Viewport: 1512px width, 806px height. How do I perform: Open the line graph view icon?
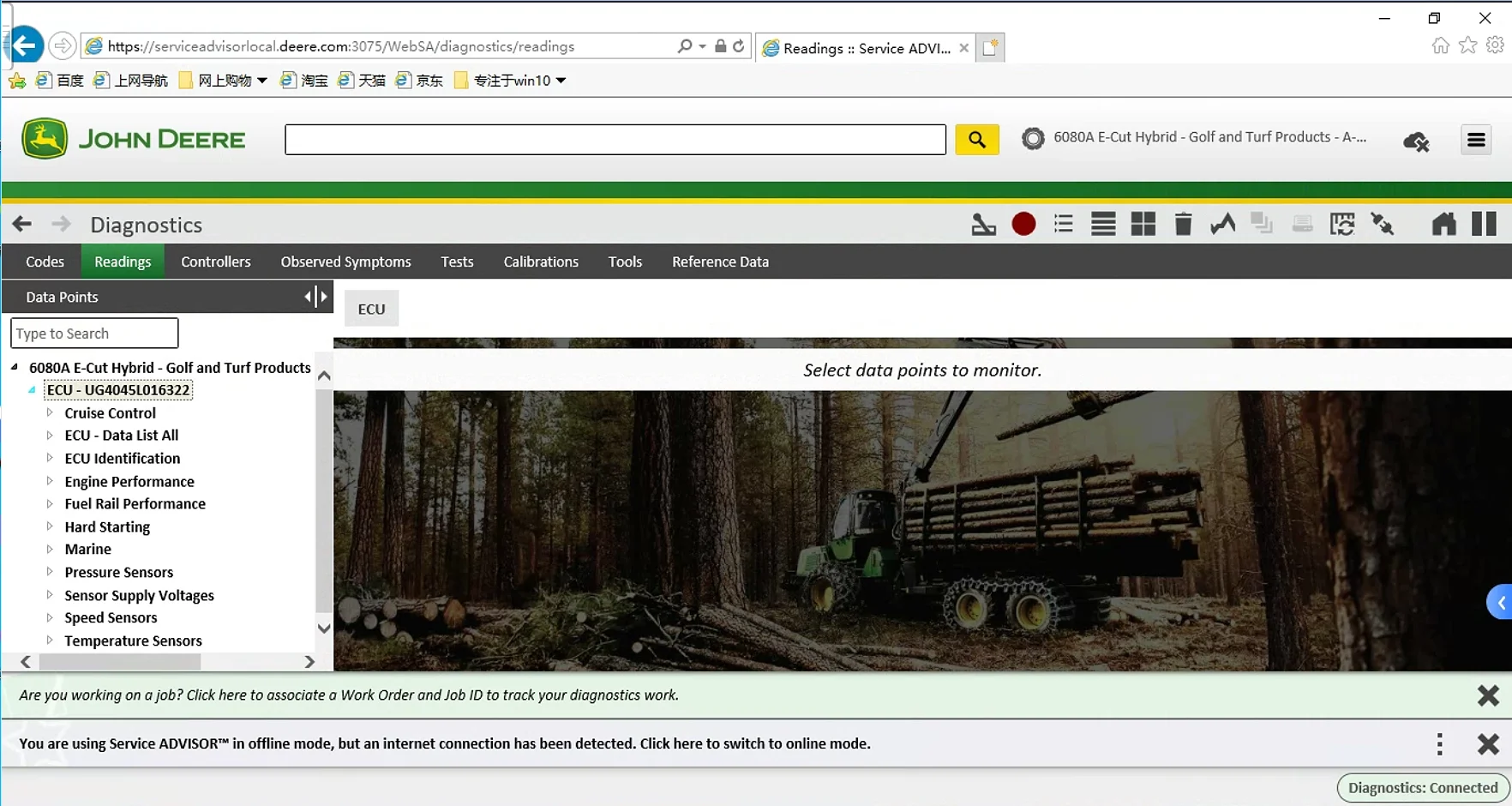1222,225
